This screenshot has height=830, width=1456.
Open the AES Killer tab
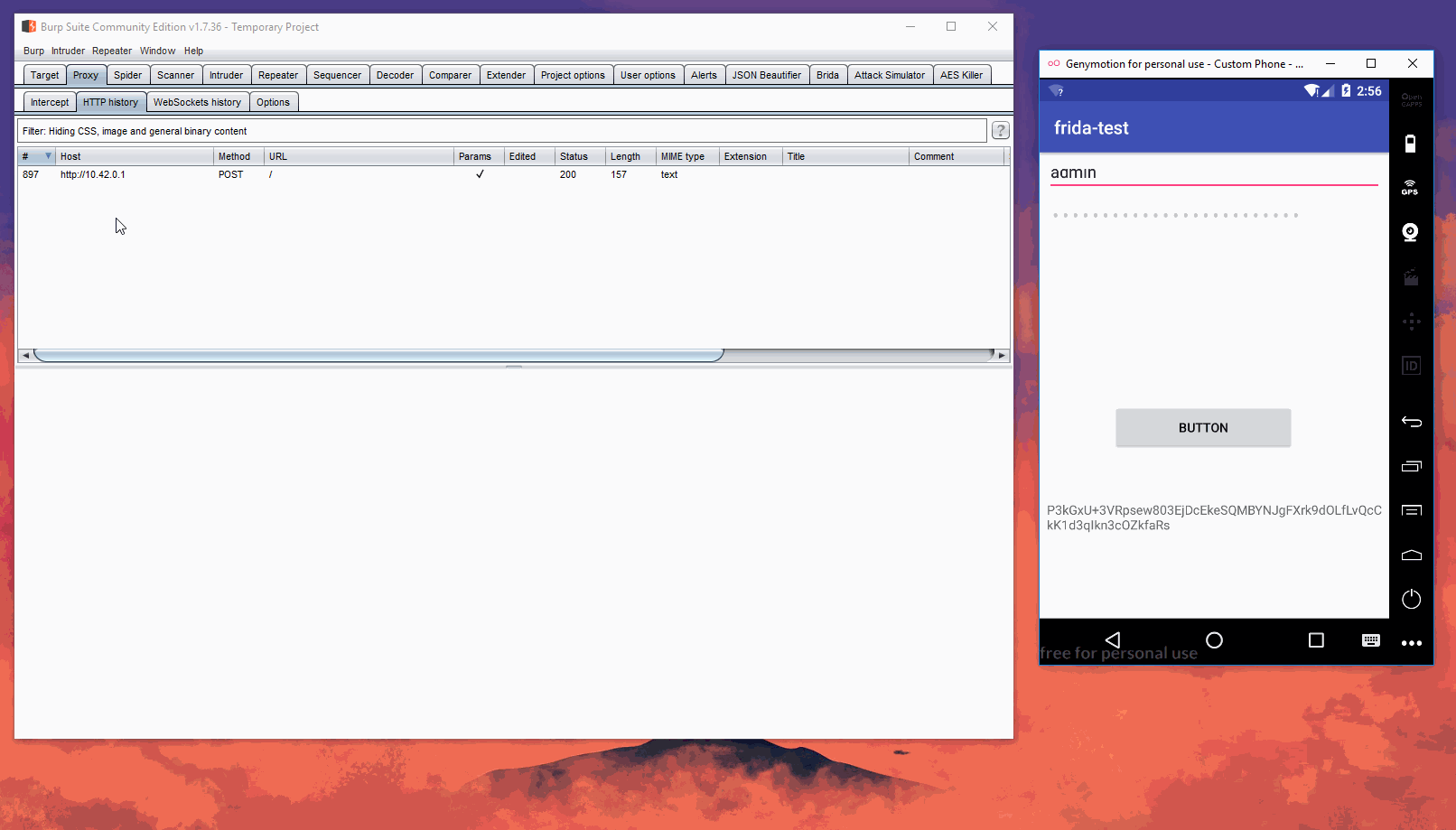[961, 75]
